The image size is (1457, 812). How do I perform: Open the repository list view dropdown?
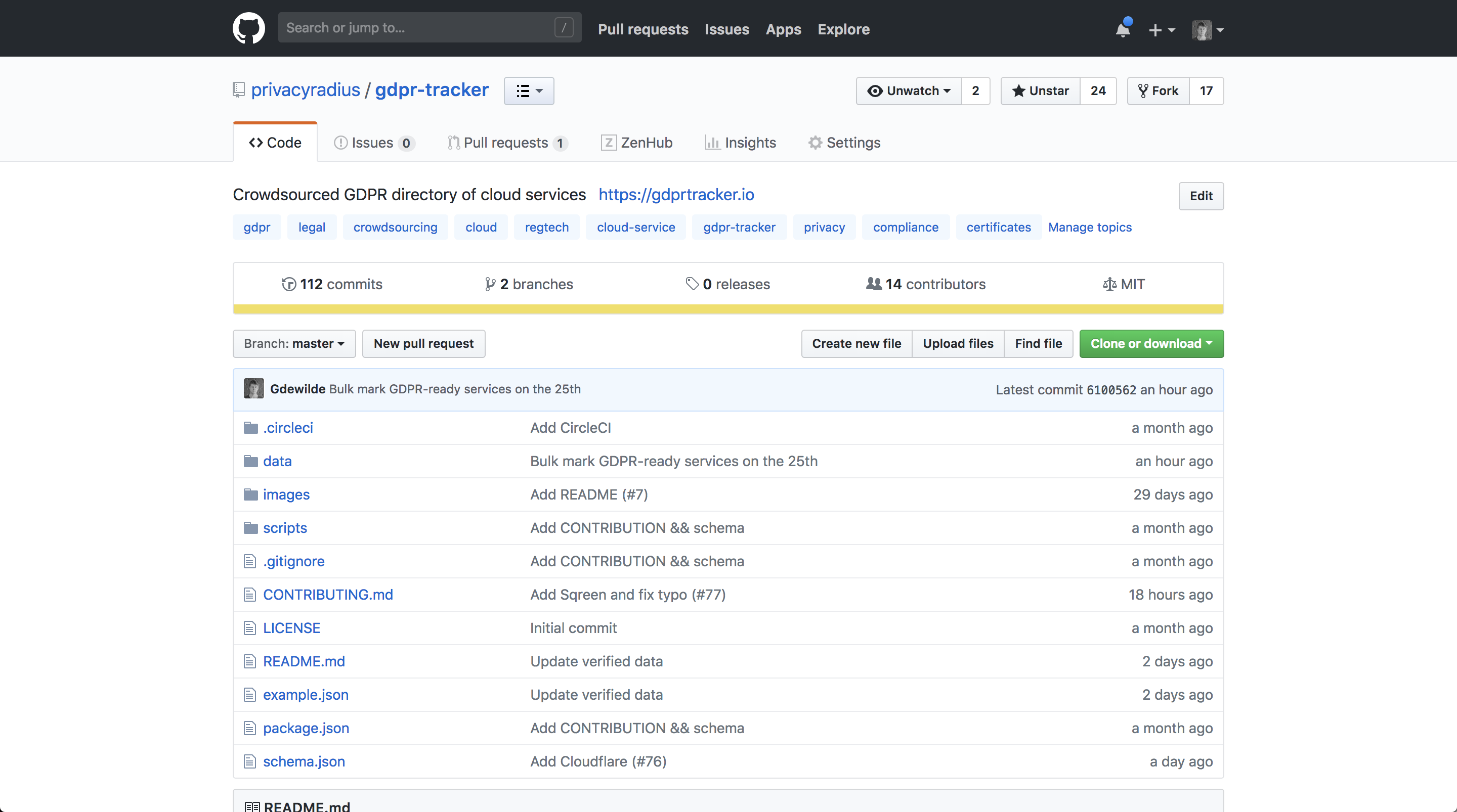(x=528, y=91)
